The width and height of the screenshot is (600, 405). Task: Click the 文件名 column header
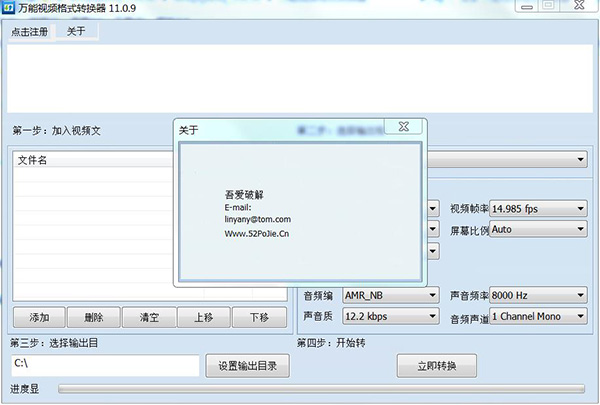[x=90, y=160]
